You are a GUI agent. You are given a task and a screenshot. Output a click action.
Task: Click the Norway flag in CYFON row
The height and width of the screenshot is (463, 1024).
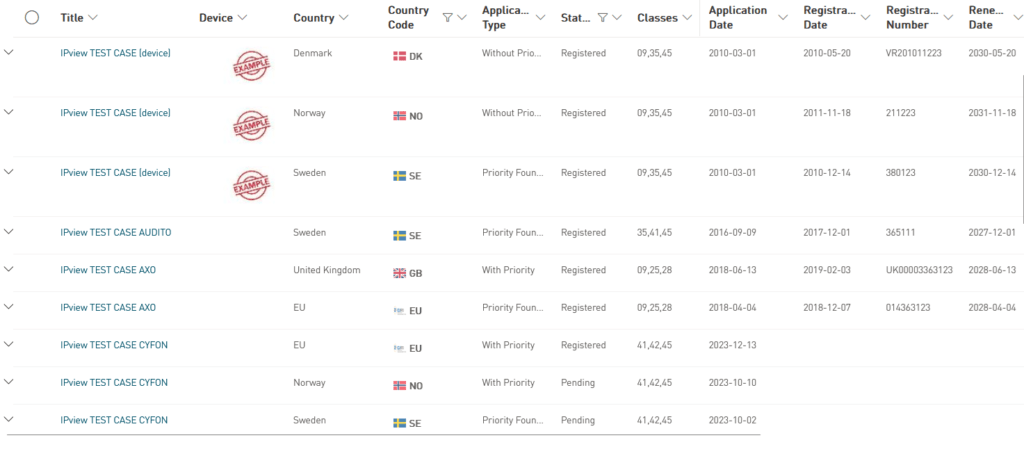[399, 385]
